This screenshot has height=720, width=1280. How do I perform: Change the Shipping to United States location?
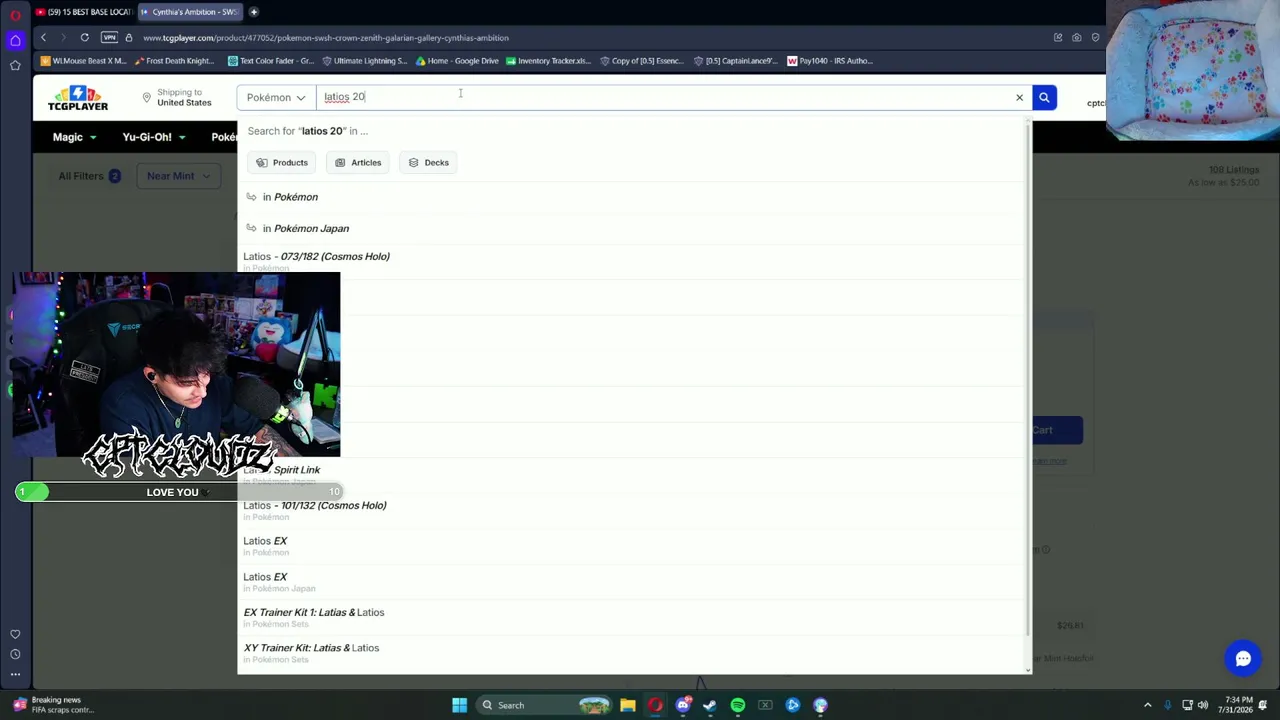click(176, 98)
